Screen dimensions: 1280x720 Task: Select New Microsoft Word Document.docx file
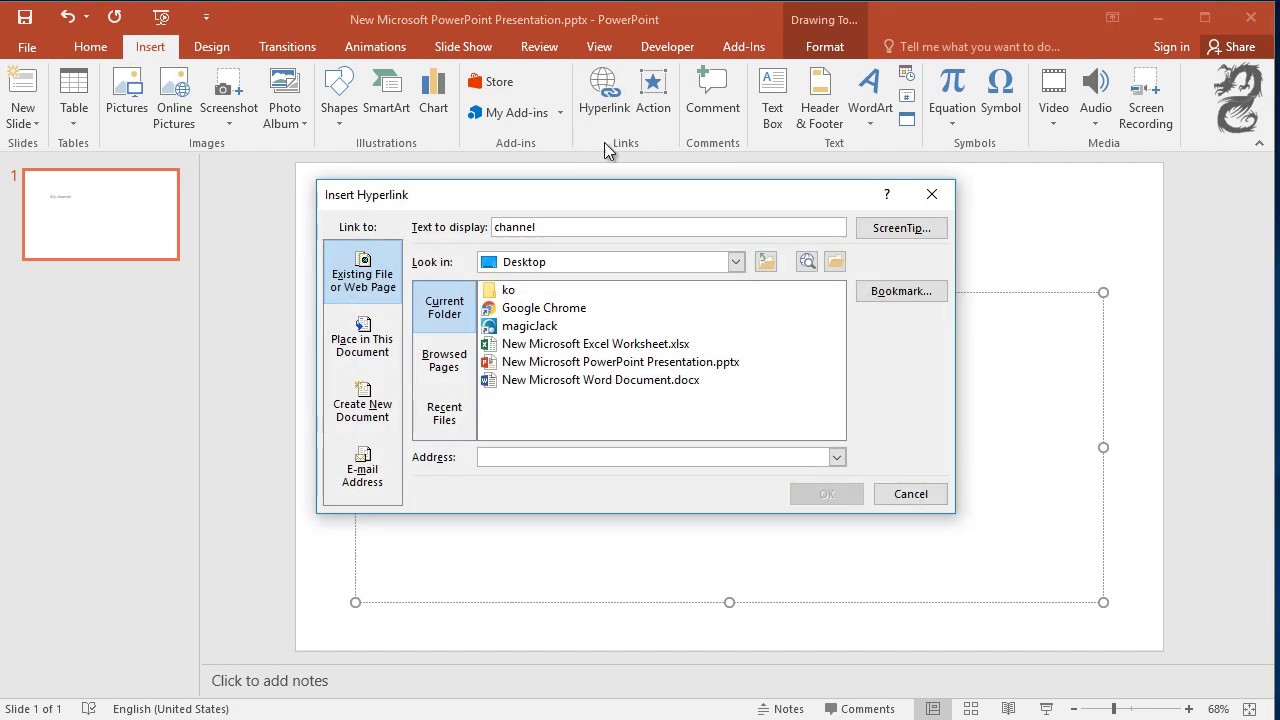(590, 380)
